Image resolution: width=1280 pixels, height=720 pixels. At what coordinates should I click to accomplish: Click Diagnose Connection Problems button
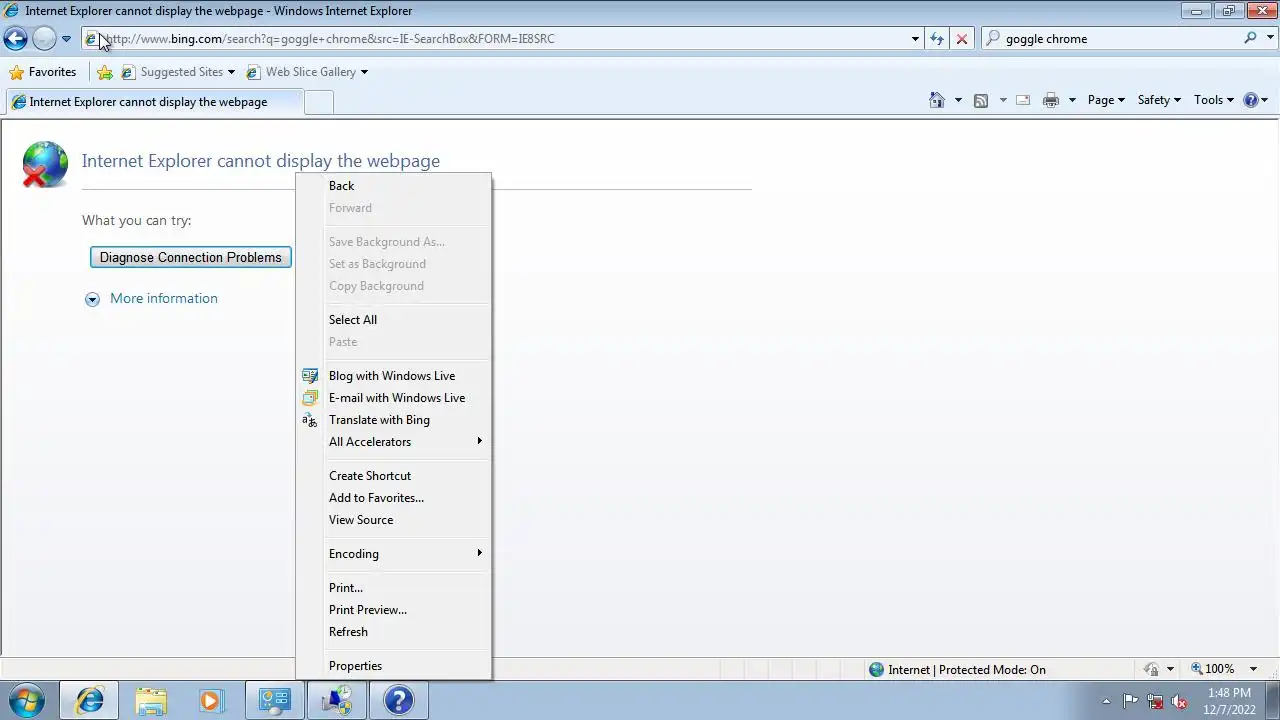190,257
